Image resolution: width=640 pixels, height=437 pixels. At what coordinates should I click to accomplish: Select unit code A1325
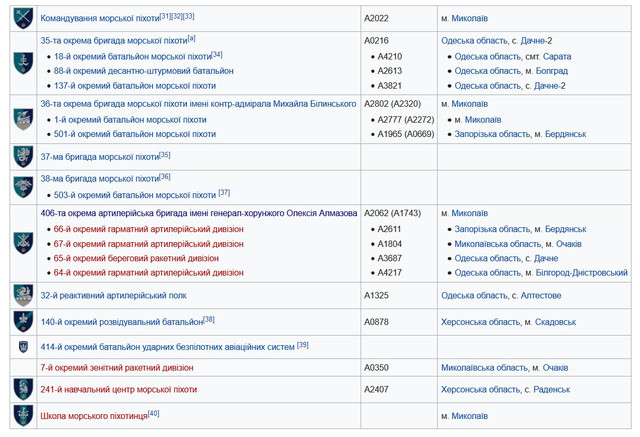point(376,295)
